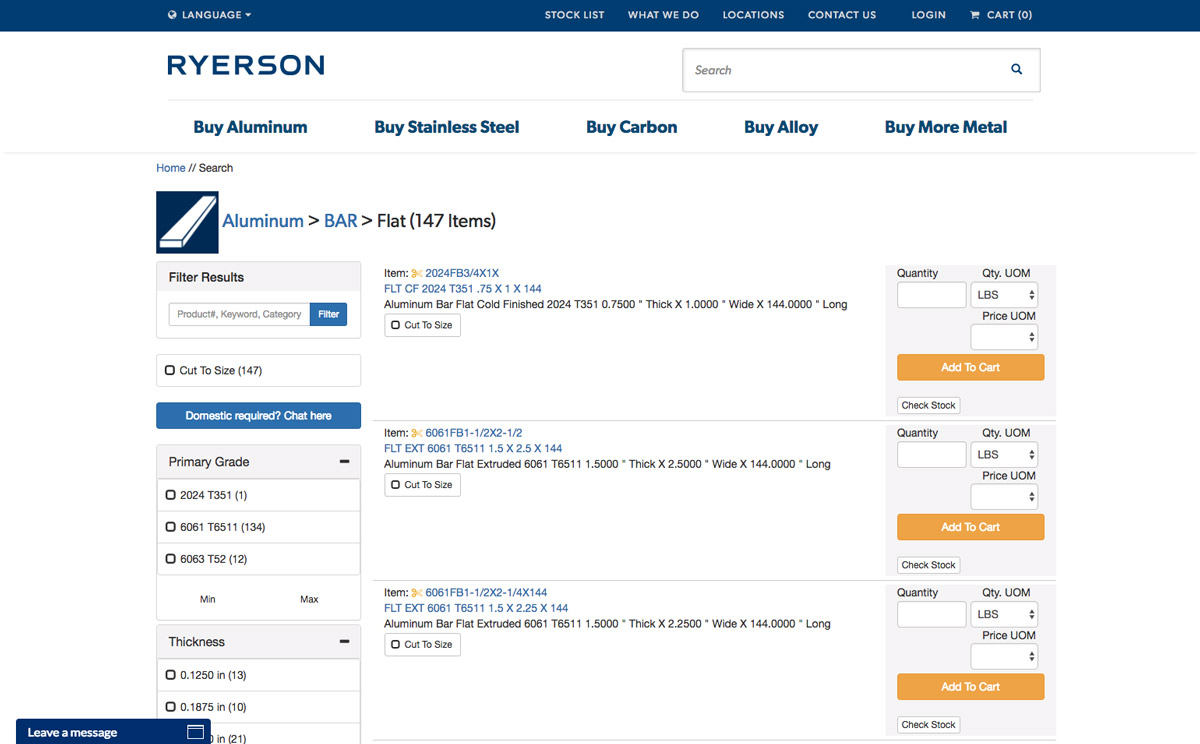1200x744 pixels.
Task: Open Price UOM dropdown for 6061FB1-1/2X2-1/2
Action: pos(1004,497)
